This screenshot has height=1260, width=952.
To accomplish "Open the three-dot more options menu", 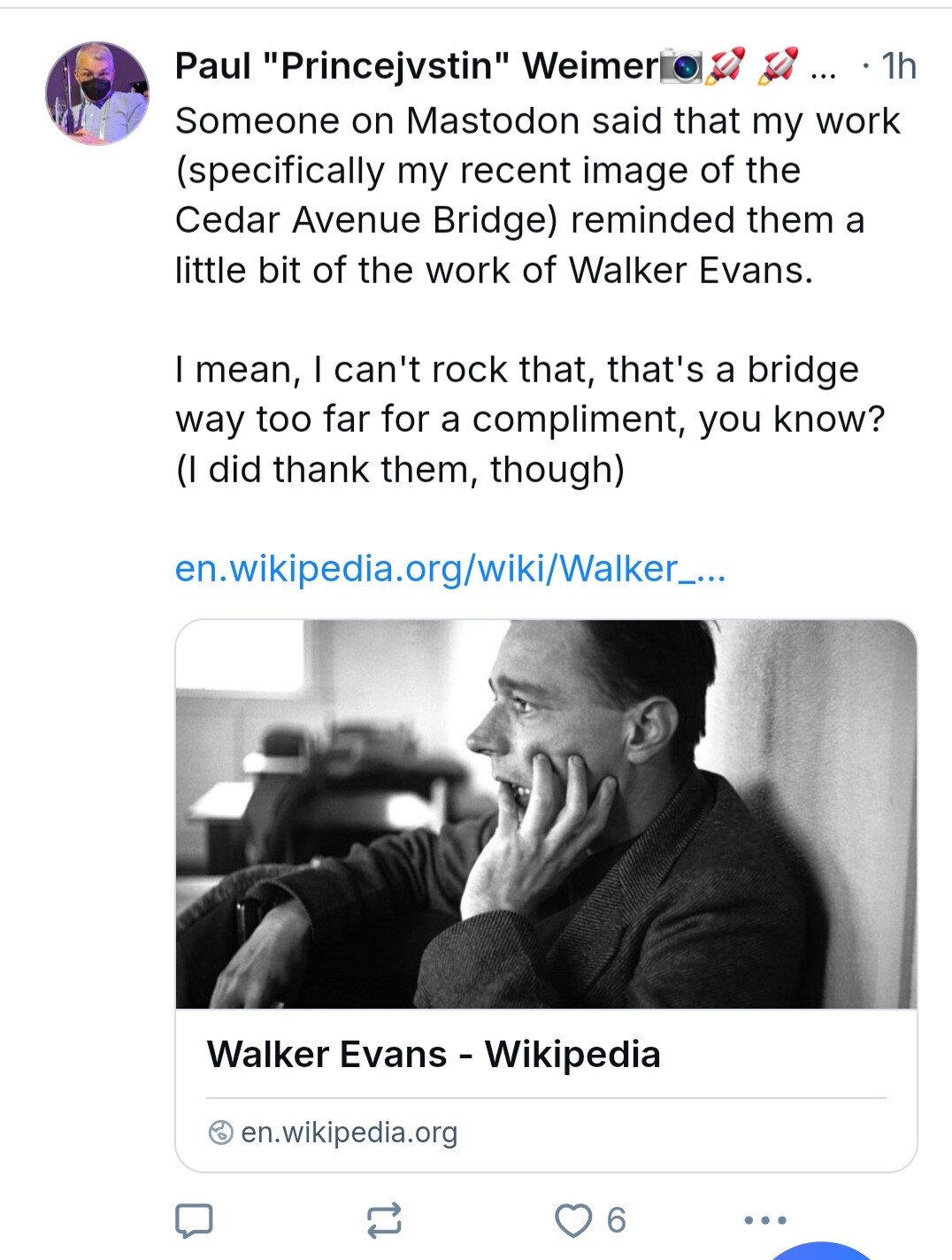I will tap(764, 1220).
